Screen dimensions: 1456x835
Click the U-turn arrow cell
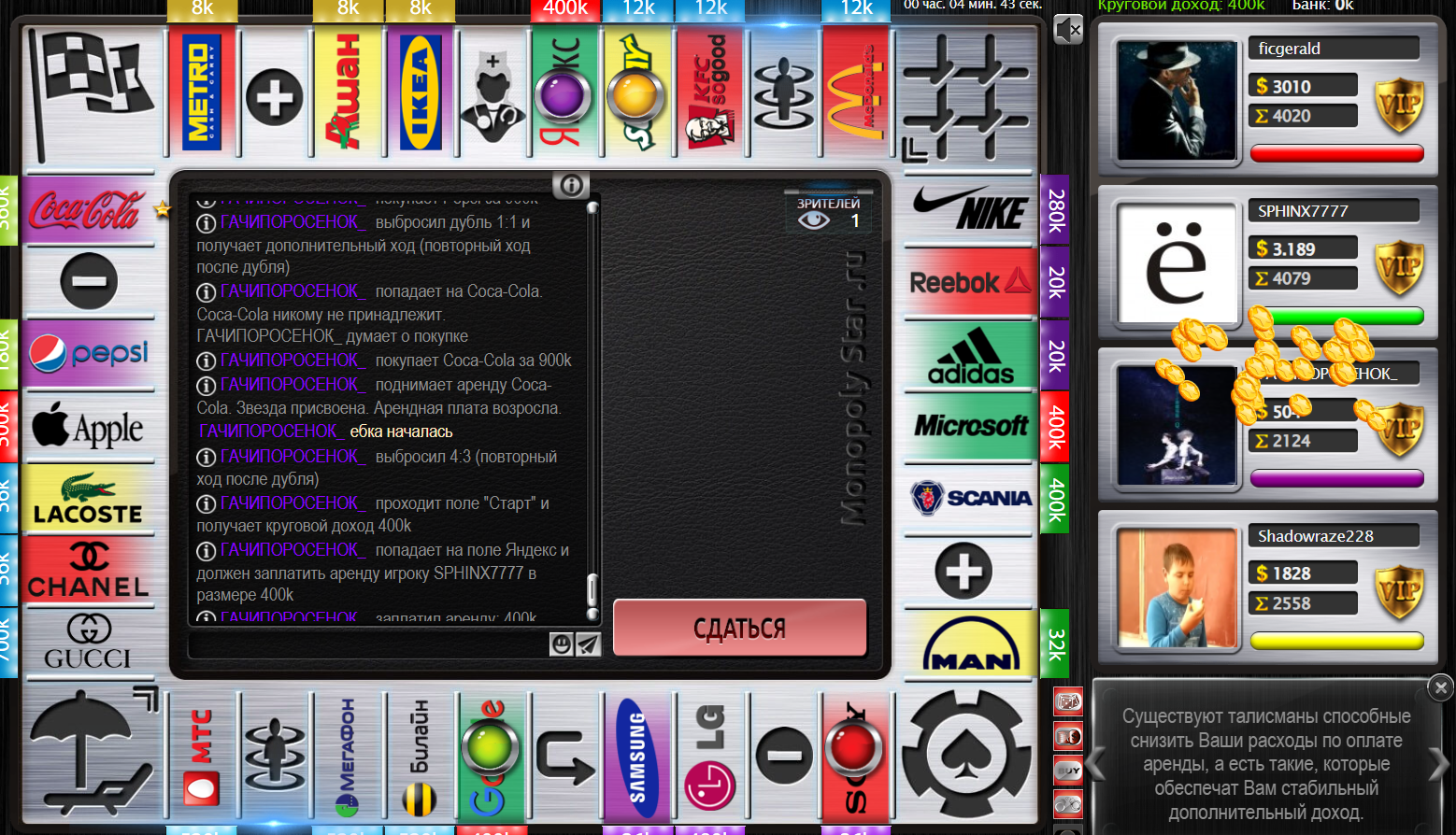coord(565,757)
